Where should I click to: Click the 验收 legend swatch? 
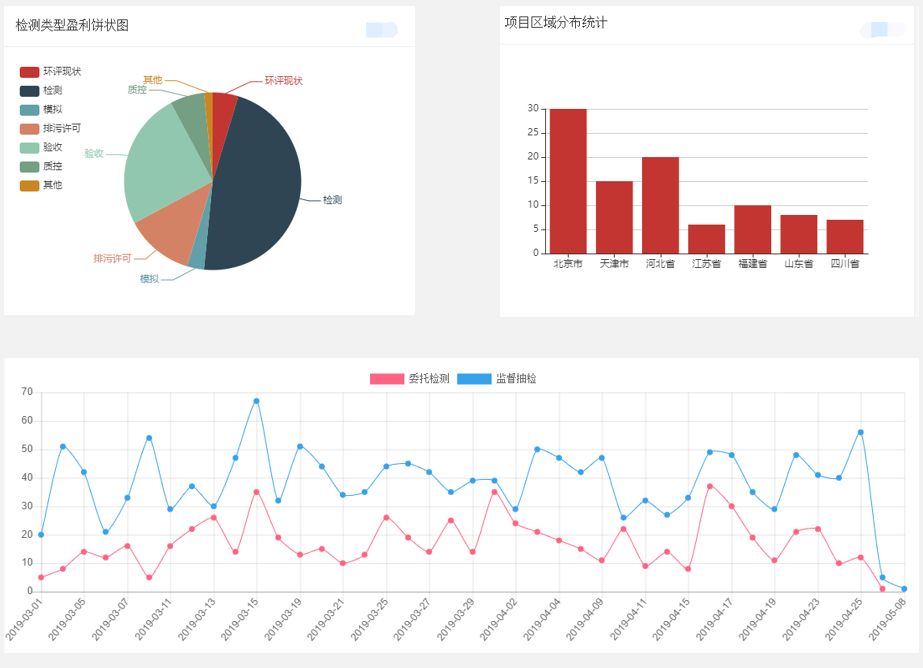[x=30, y=148]
